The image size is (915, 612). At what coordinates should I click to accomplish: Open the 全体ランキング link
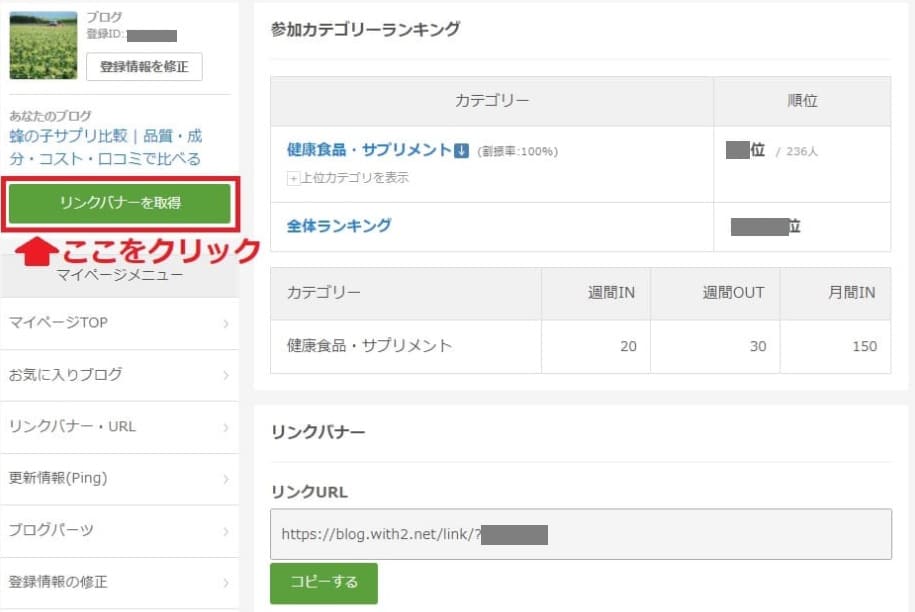click(339, 226)
